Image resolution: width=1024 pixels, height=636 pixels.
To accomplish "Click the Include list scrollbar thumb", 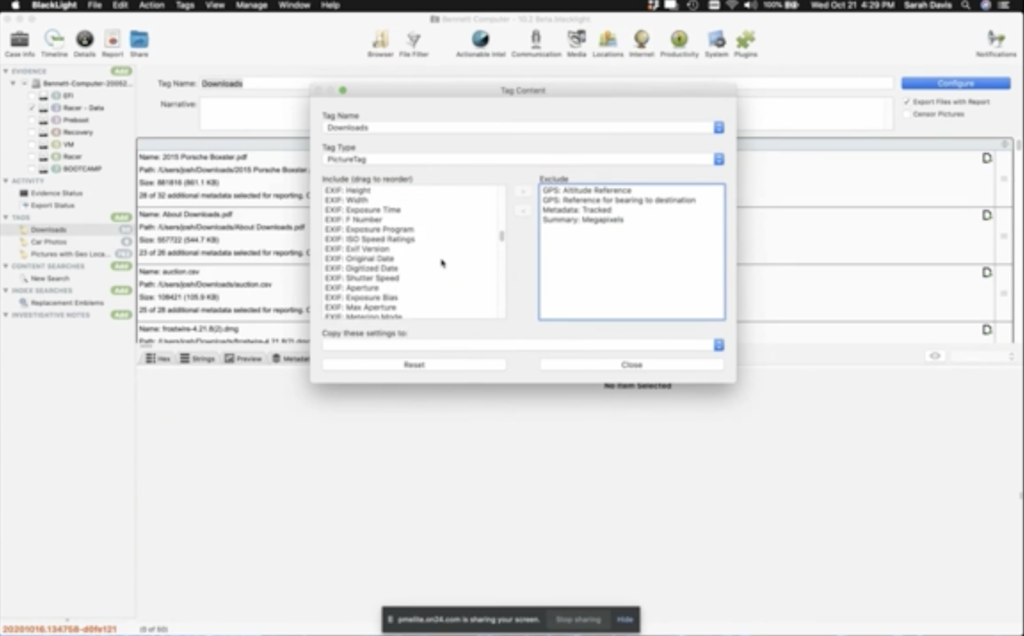I will coord(502,236).
